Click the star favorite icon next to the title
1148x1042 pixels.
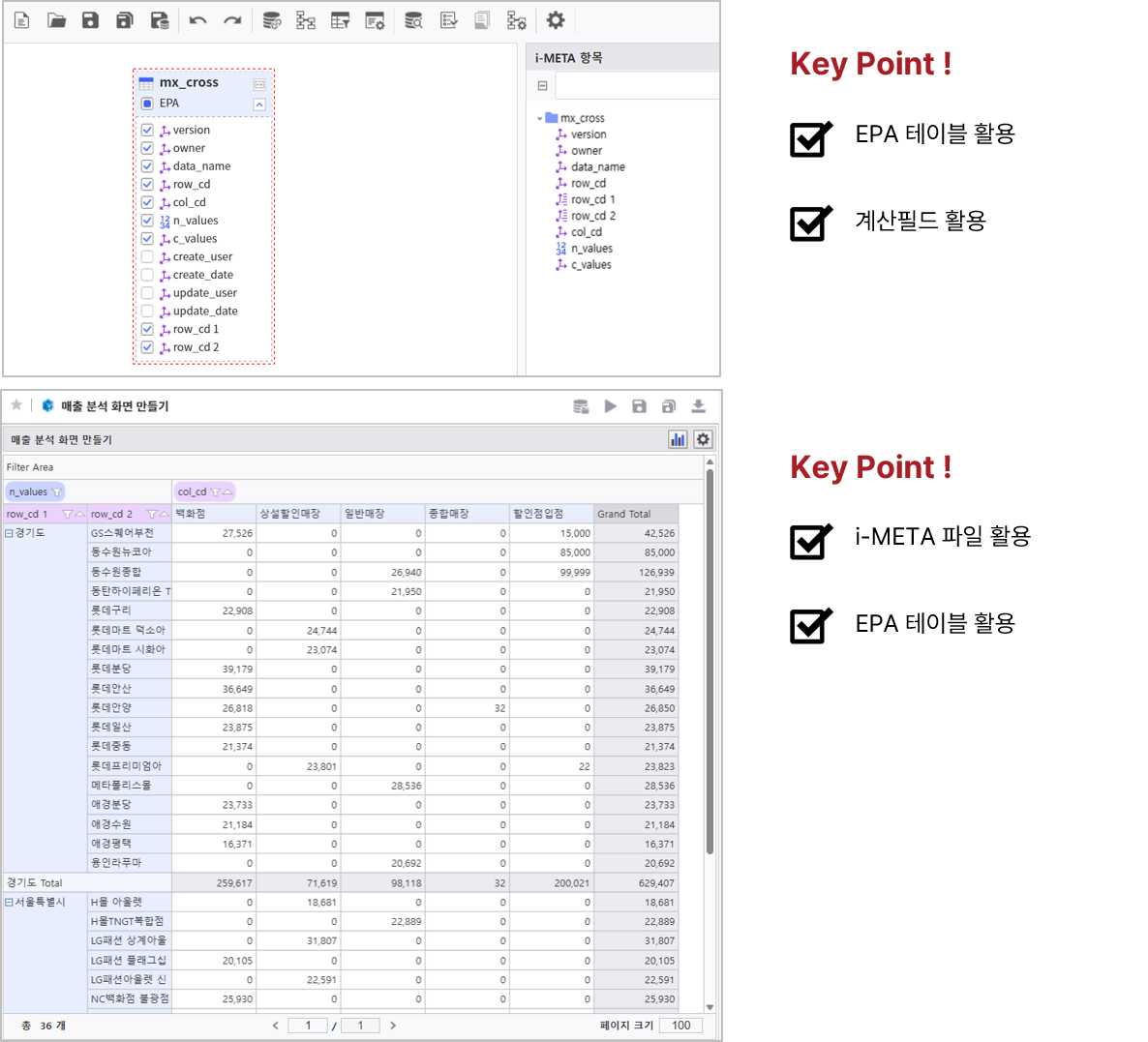(16, 406)
